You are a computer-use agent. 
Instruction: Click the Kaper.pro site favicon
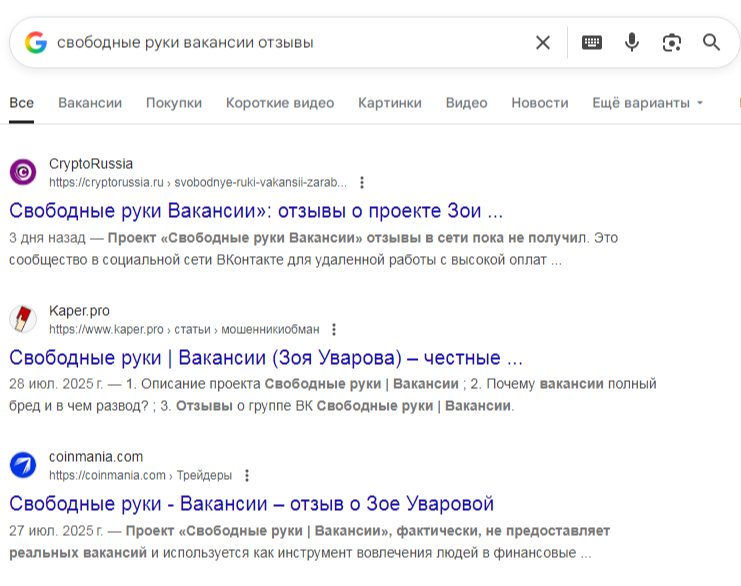coord(23,319)
